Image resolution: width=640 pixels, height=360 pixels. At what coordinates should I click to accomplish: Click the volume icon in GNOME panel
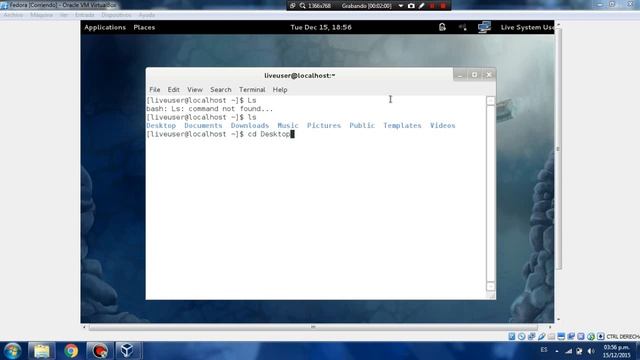[x=463, y=27]
